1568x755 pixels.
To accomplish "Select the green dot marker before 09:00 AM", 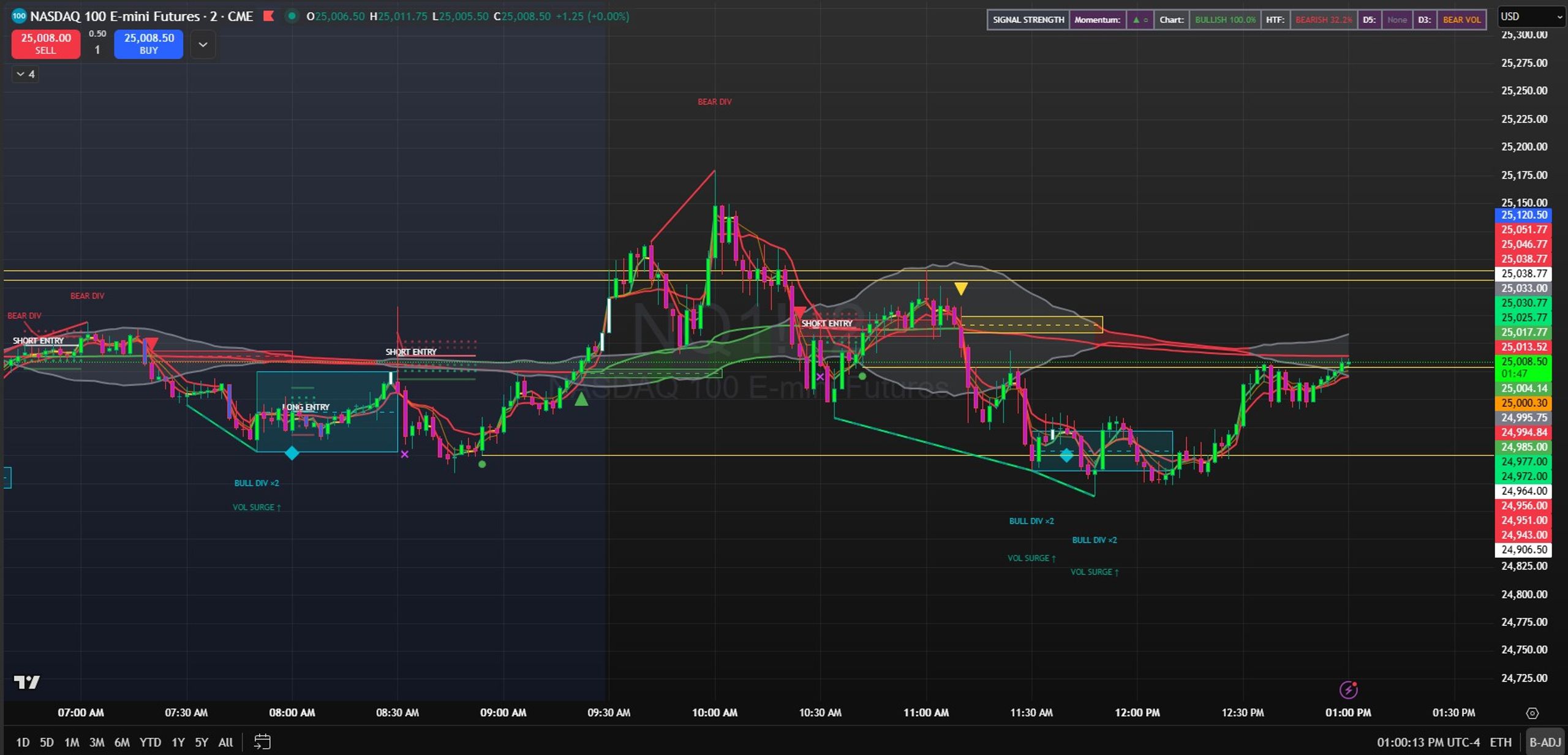I will (482, 464).
